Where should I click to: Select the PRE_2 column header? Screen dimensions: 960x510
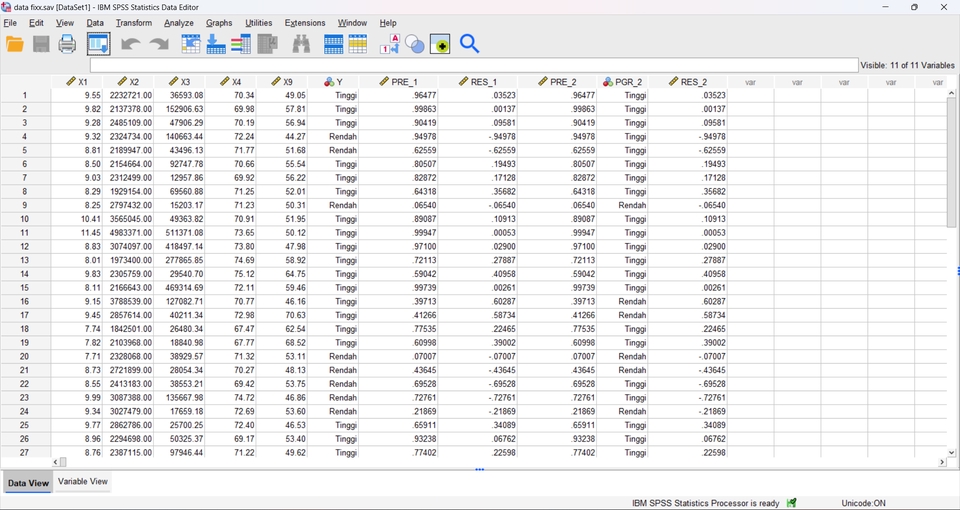[557, 81]
